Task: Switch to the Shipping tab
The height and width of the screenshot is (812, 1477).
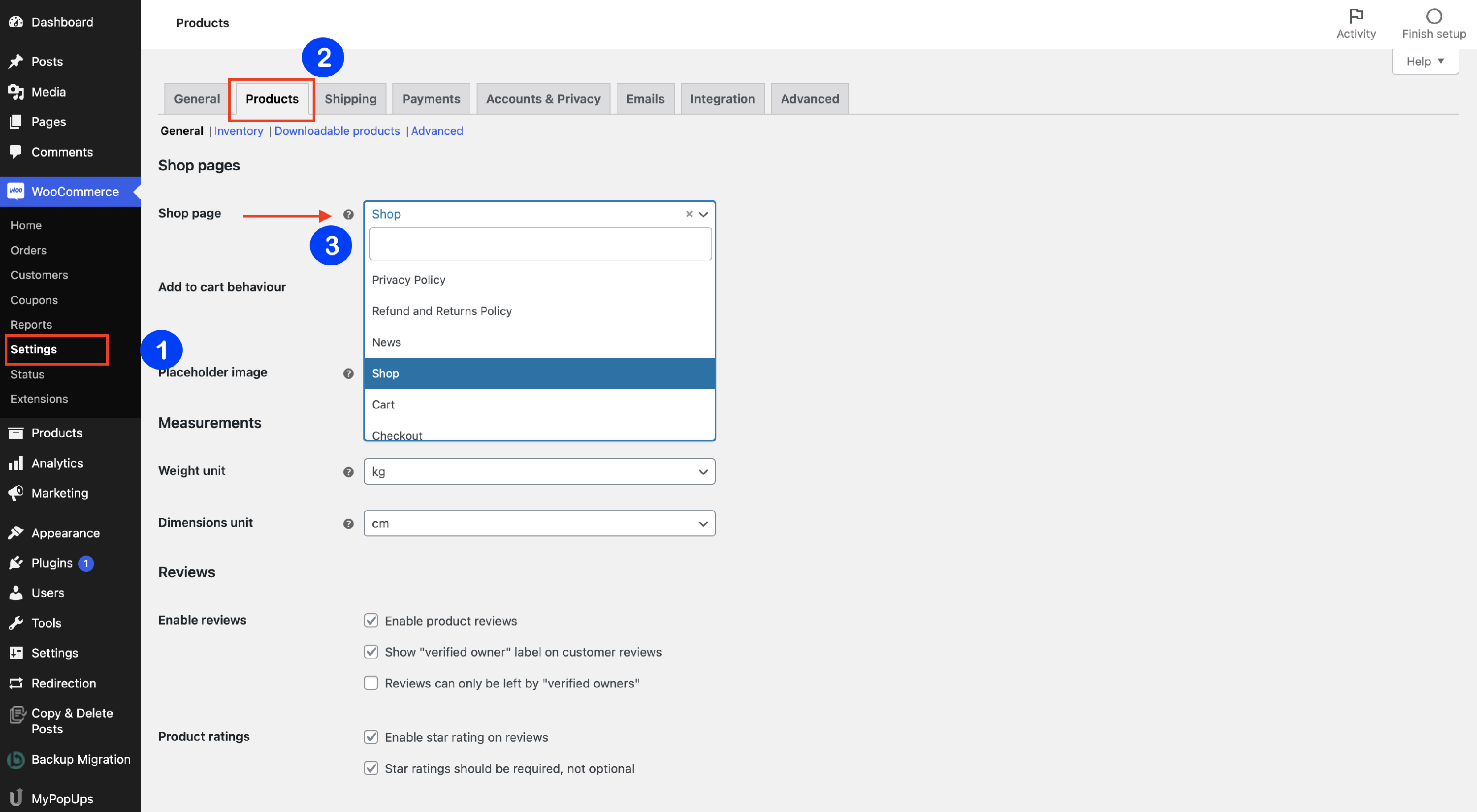Action: (351, 98)
